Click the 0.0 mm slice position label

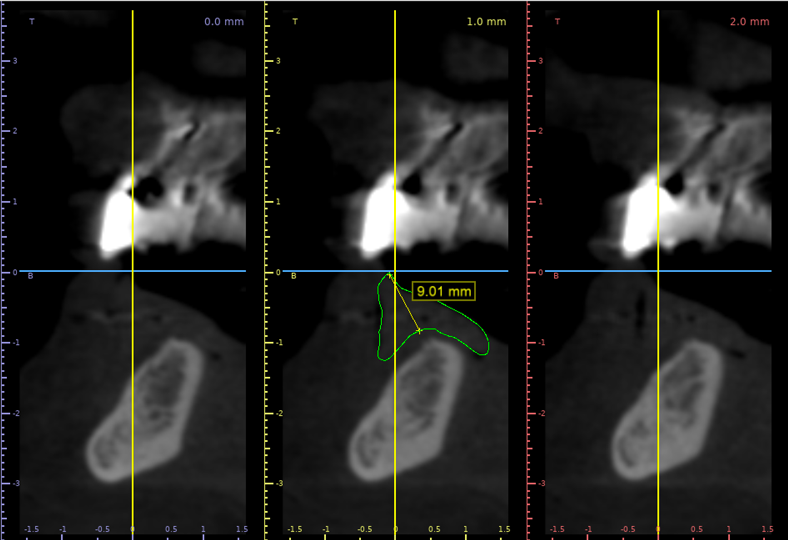(x=225, y=21)
